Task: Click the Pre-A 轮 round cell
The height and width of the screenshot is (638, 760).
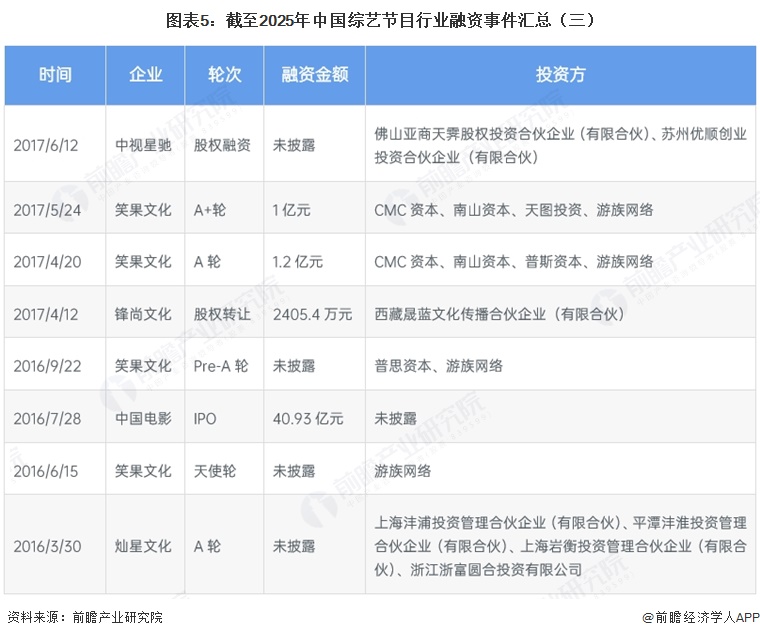Action: pos(221,366)
